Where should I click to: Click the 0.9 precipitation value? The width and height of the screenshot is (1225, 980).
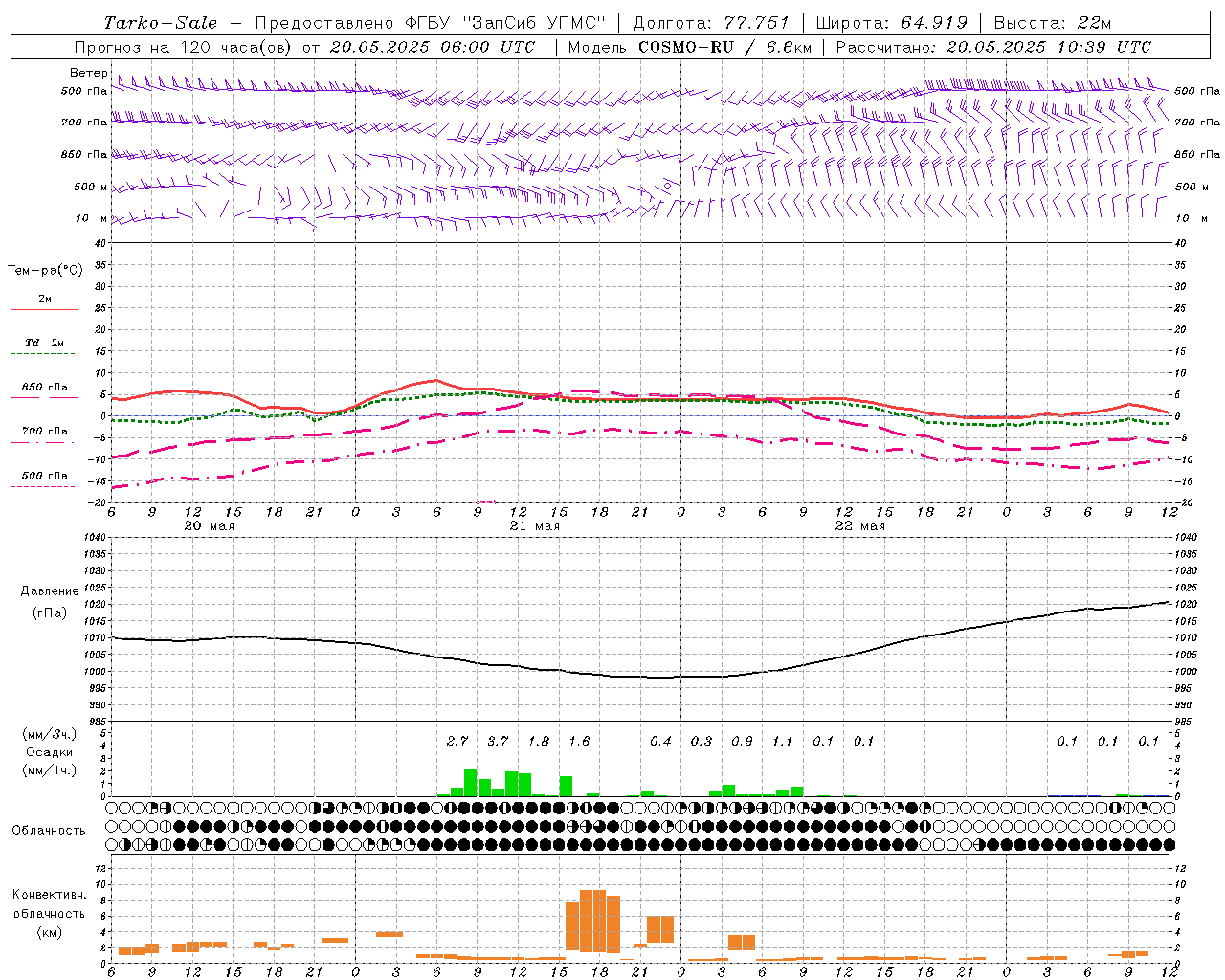tap(742, 741)
